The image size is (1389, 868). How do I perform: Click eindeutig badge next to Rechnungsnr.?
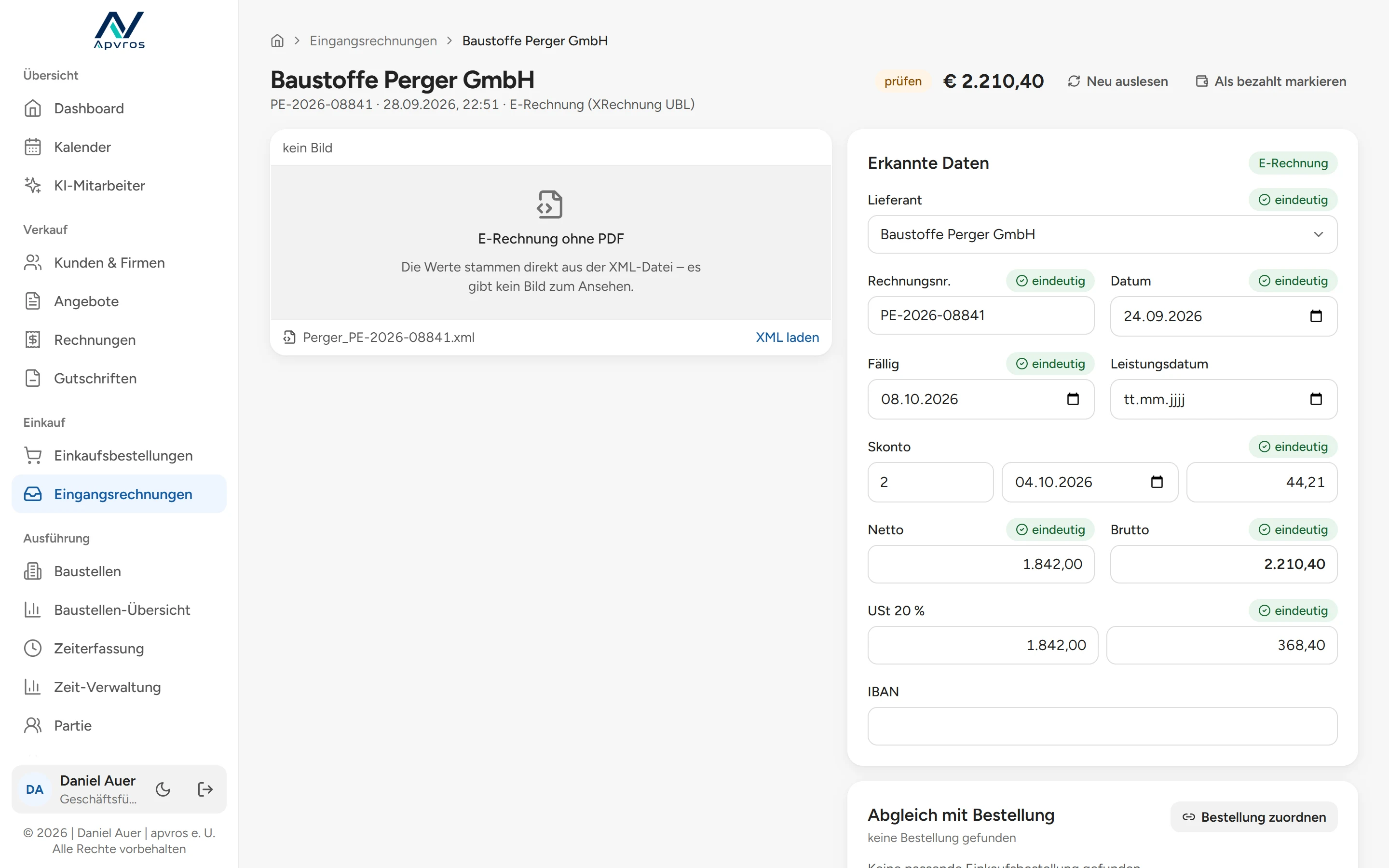click(x=1050, y=281)
